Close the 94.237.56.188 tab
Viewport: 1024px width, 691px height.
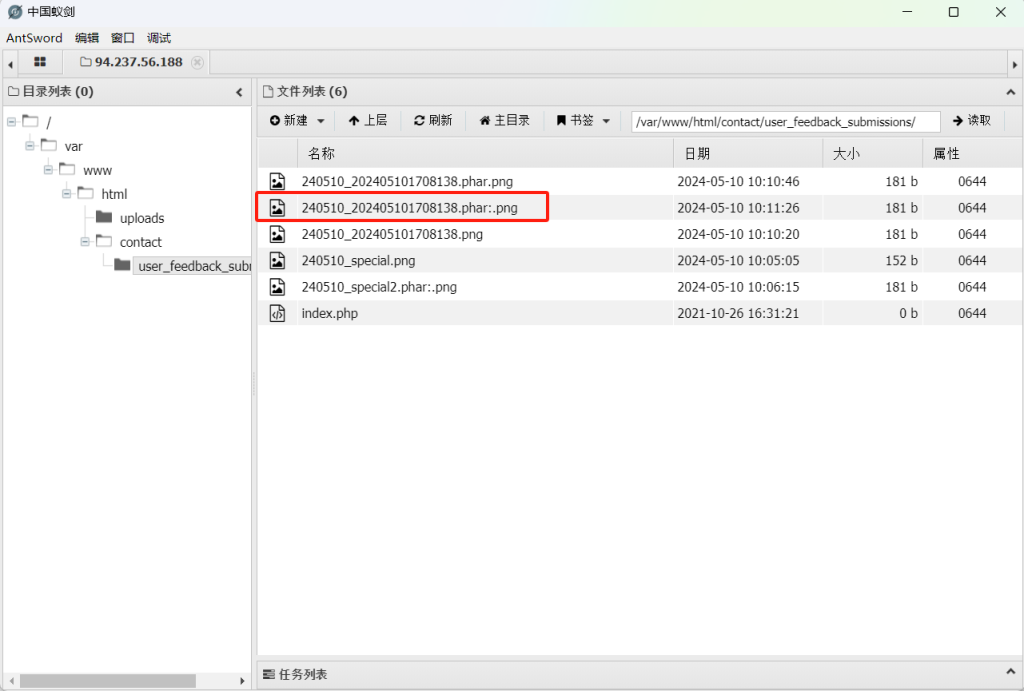click(x=197, y=62)
